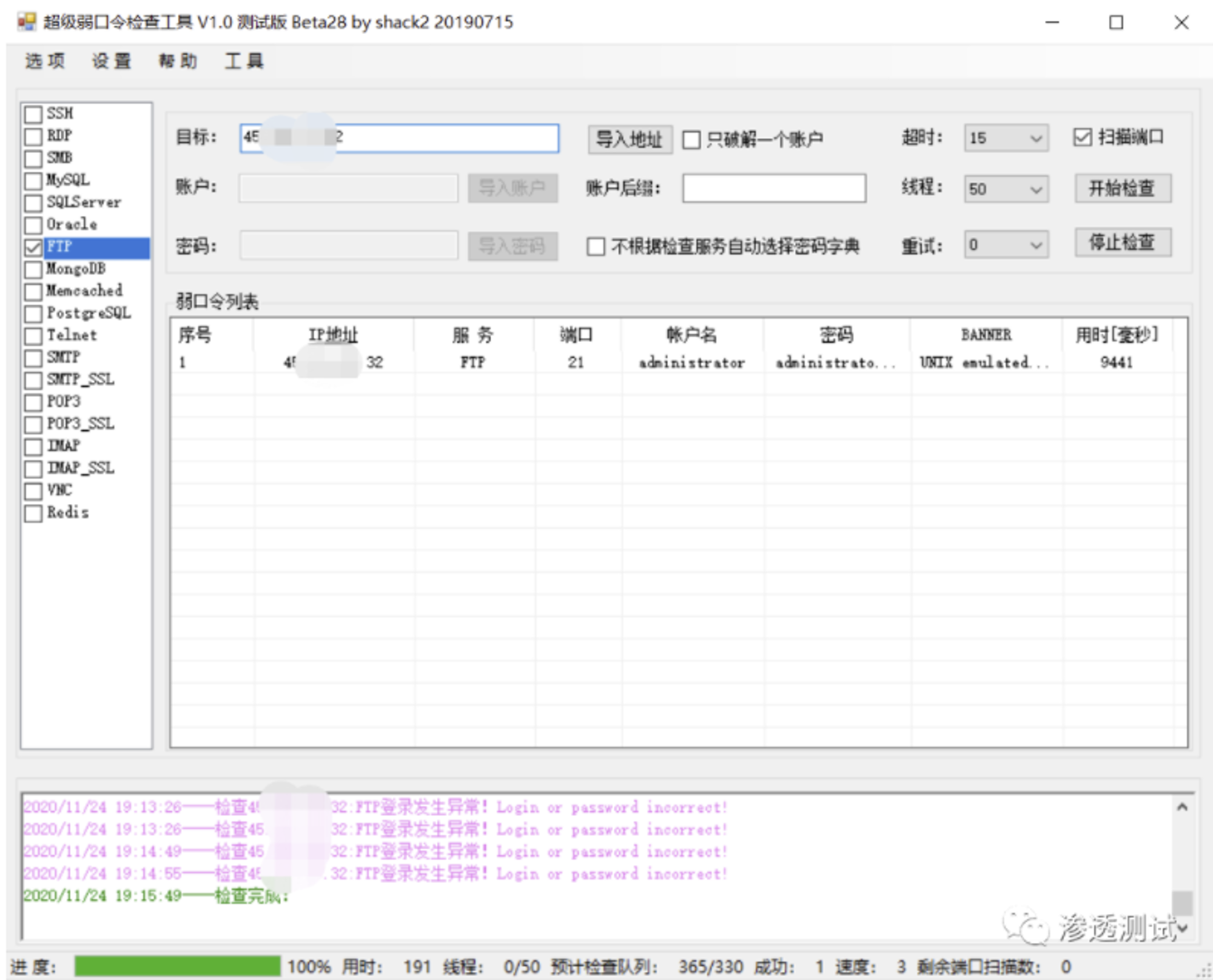Click the log panel scroll up arrow
The width and height of the screenshot is (1213, 980).
1181,807
